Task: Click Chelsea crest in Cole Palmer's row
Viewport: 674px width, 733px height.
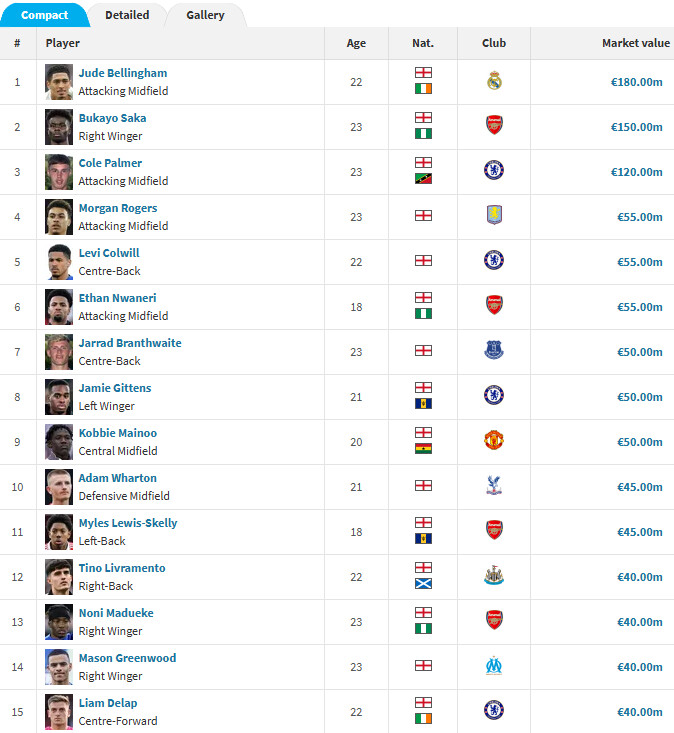Action: pyautogui.click(x=493, y=171)
